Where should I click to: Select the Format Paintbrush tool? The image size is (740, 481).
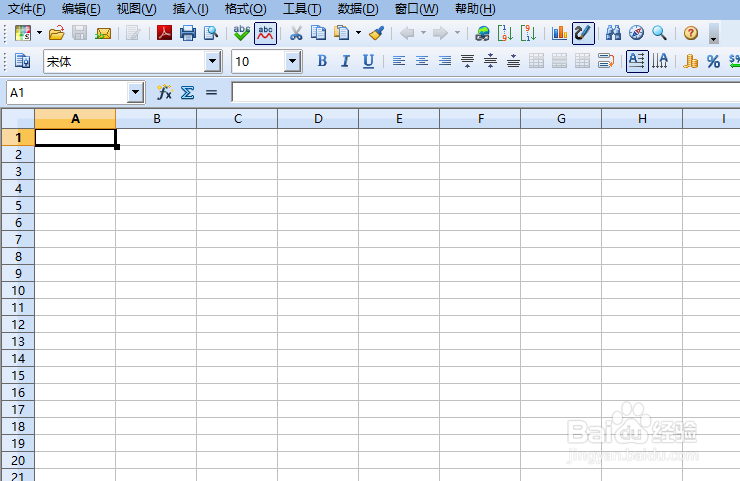pyautogui.click(x=377, y=33)
